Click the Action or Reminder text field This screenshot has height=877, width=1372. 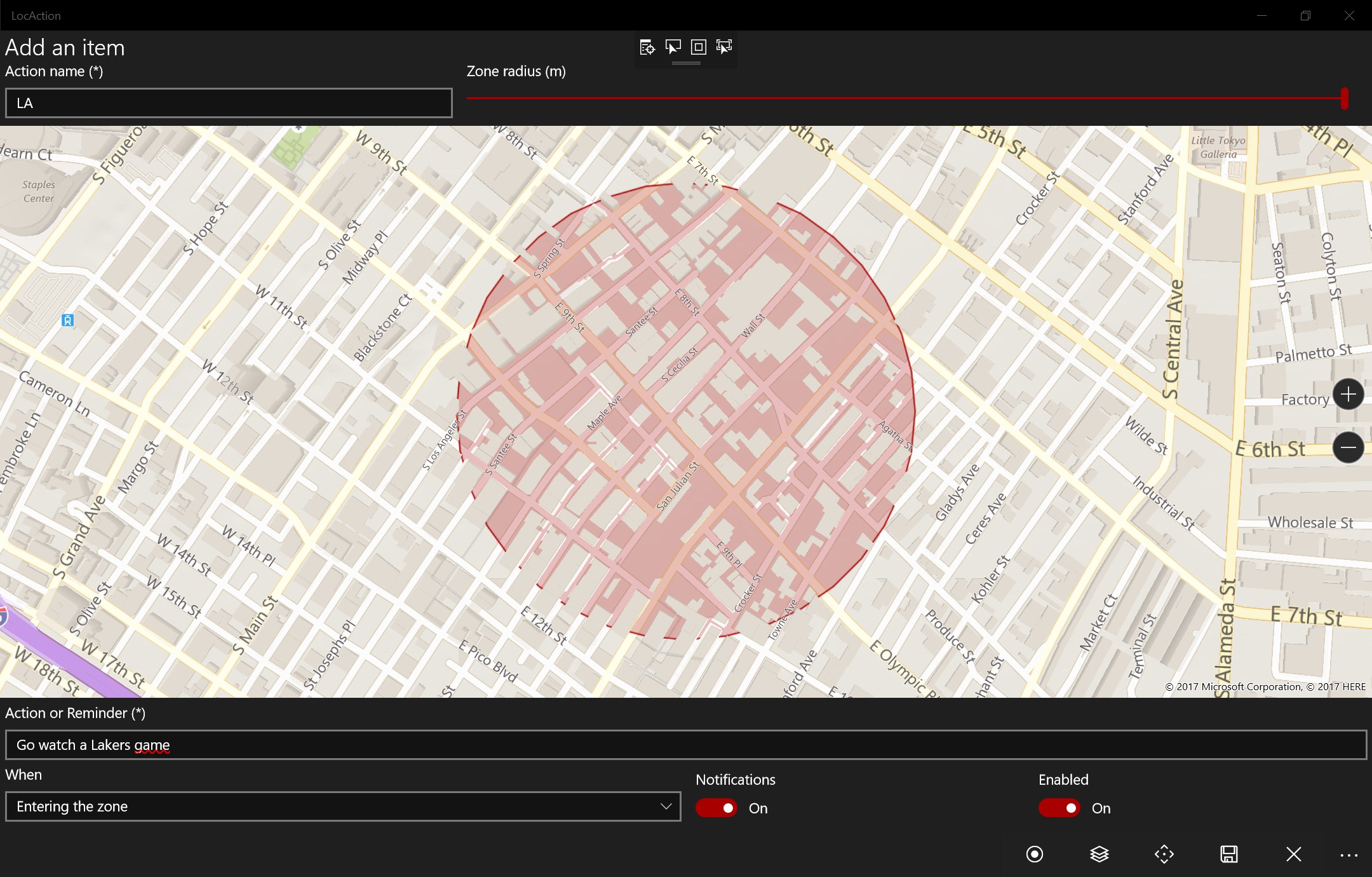tap(686, 745)
